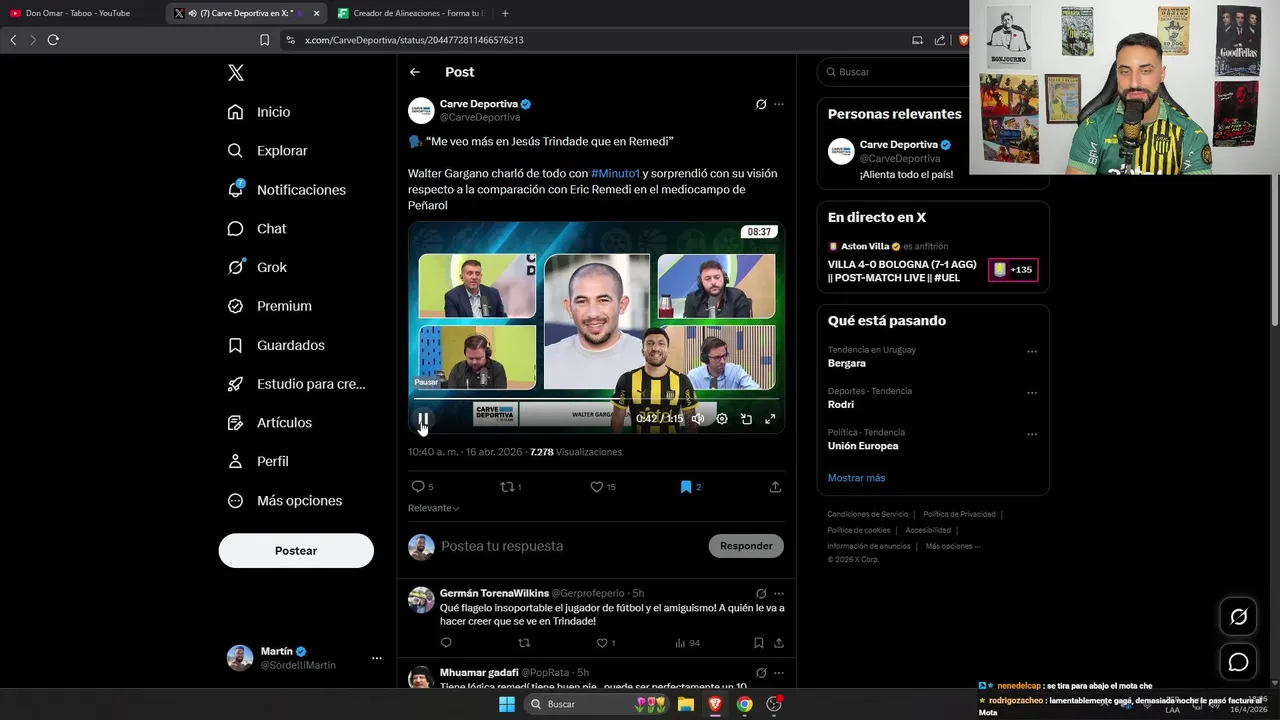Open Perfil page

(258, 462)
